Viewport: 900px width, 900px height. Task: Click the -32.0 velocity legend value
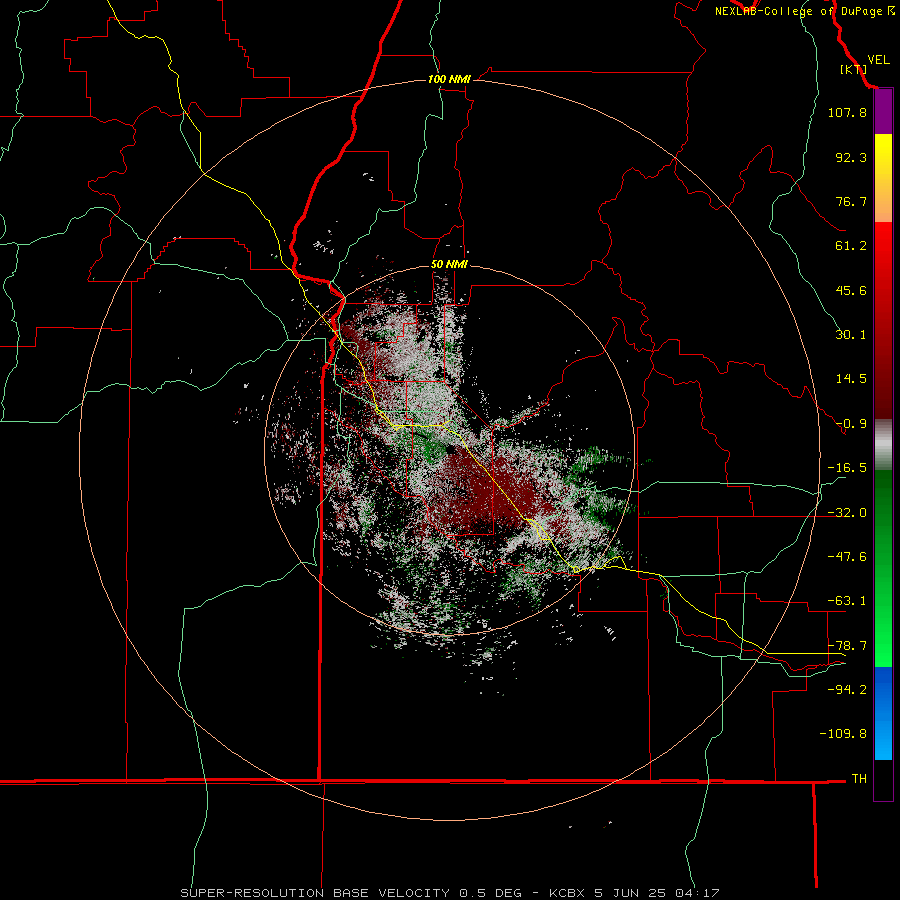847,513
